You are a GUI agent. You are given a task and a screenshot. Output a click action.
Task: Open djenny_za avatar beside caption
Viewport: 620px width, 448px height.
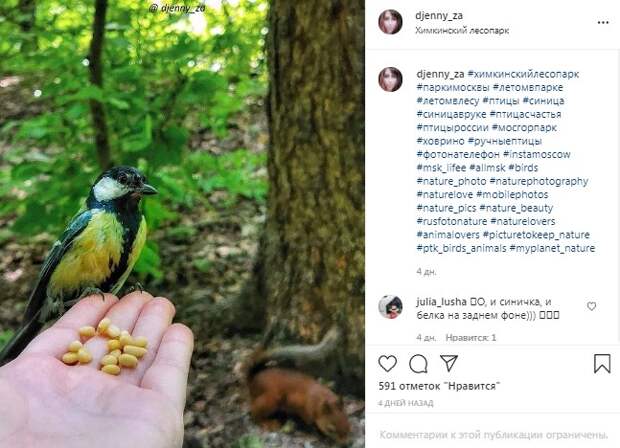(390, 79)
